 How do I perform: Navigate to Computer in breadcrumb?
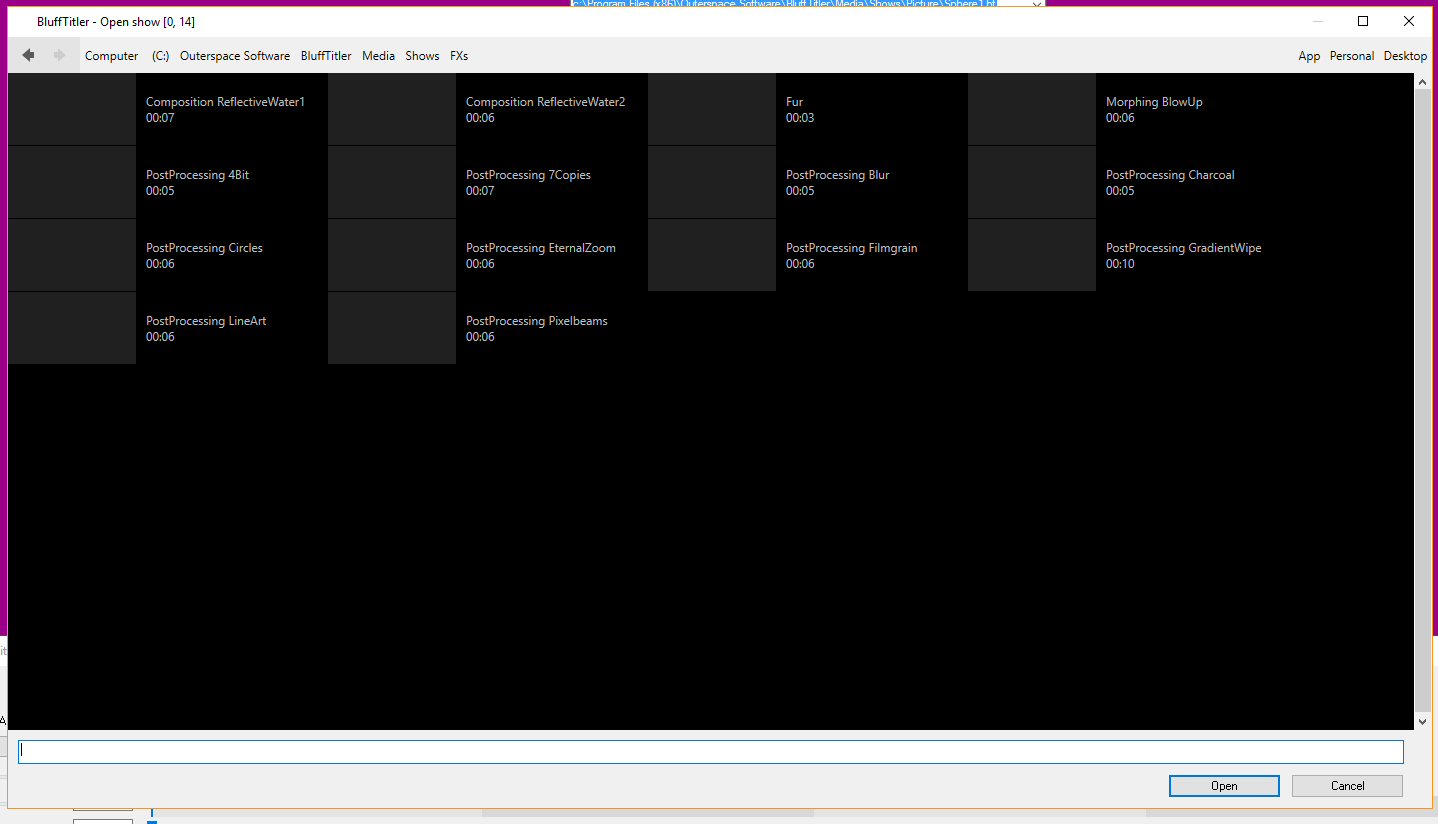click(x=111, y=56)
